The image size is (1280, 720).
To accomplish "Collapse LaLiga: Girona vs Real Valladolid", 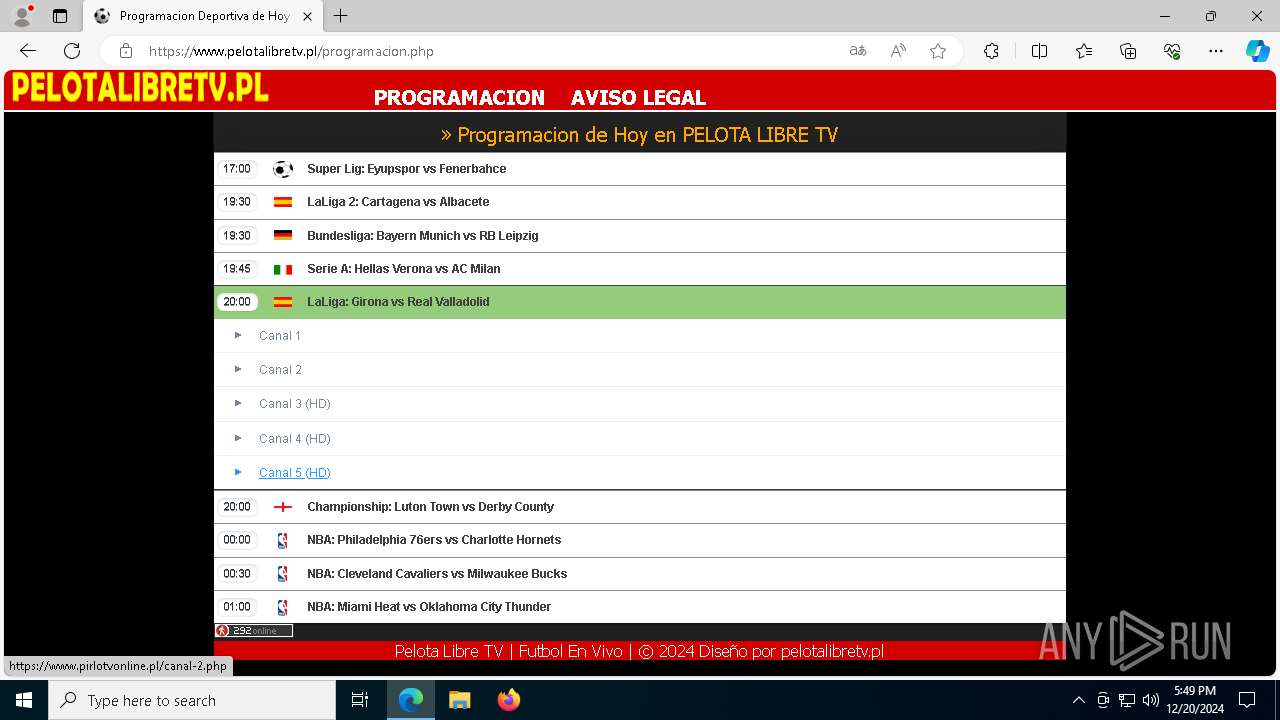I will [x=640, y=302].
